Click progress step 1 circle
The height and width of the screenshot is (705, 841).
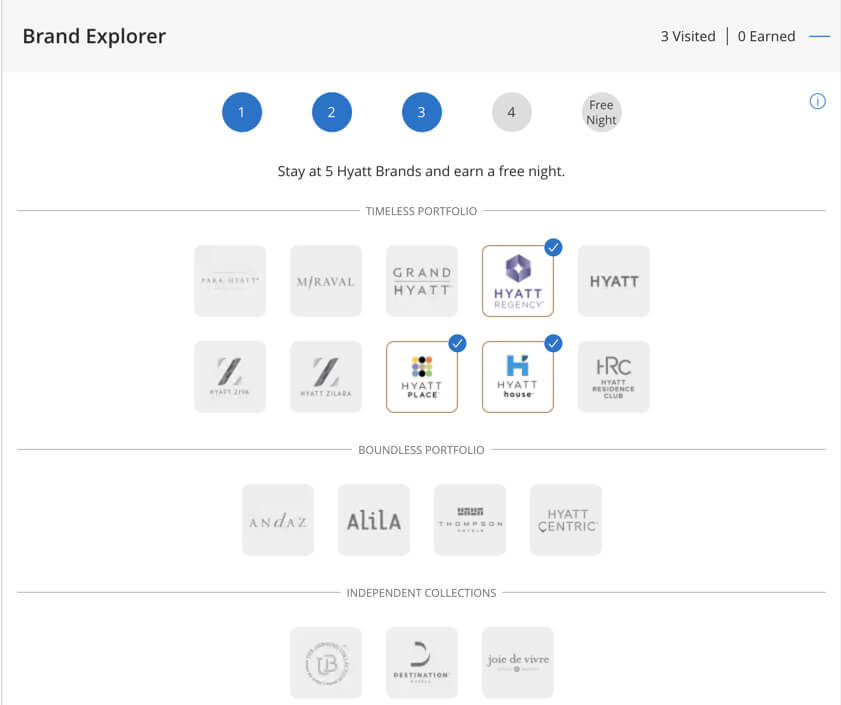242,112
